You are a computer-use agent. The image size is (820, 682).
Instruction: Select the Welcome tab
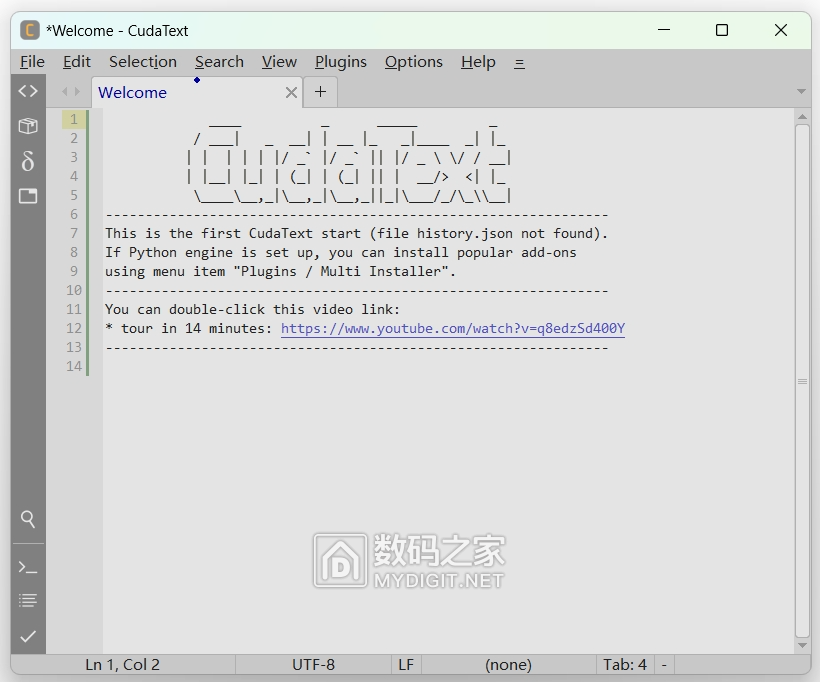[132, 93]
